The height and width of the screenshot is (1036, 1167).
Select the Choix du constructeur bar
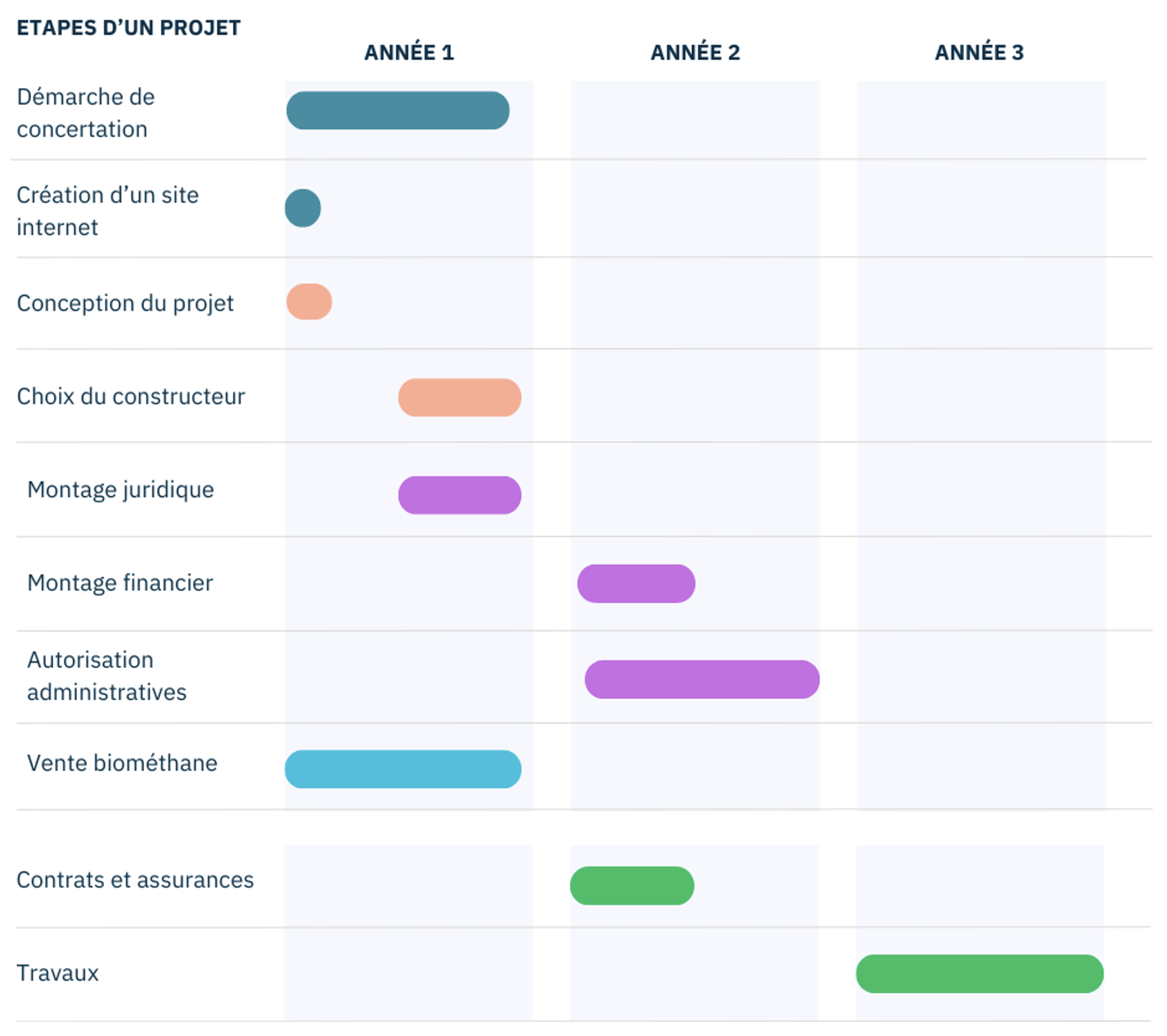(x=460, y=398)
